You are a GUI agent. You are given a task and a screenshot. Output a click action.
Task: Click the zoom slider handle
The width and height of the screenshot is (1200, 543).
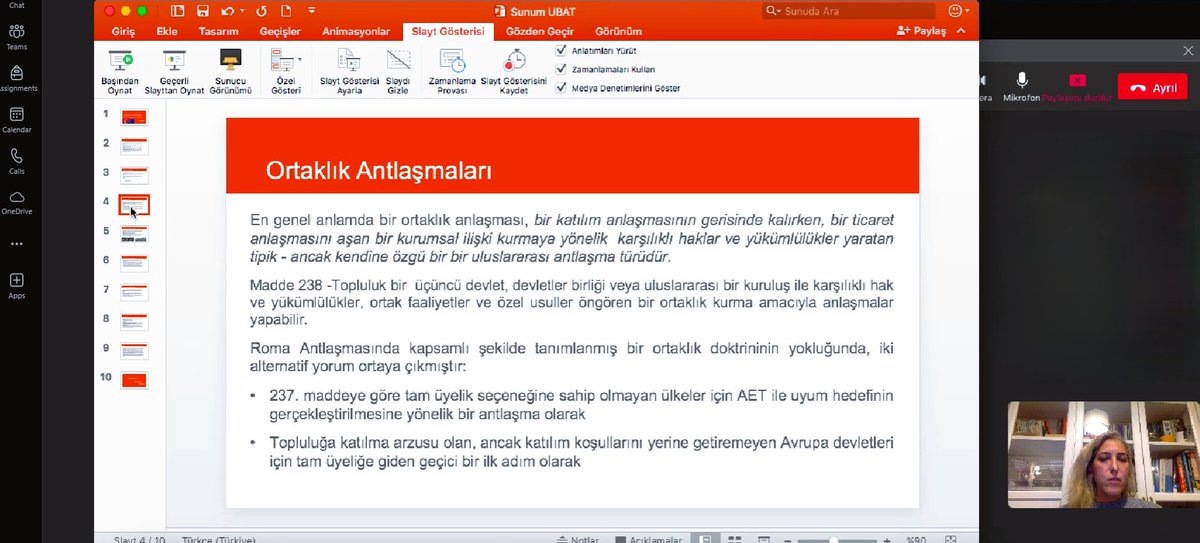[832, 540]
